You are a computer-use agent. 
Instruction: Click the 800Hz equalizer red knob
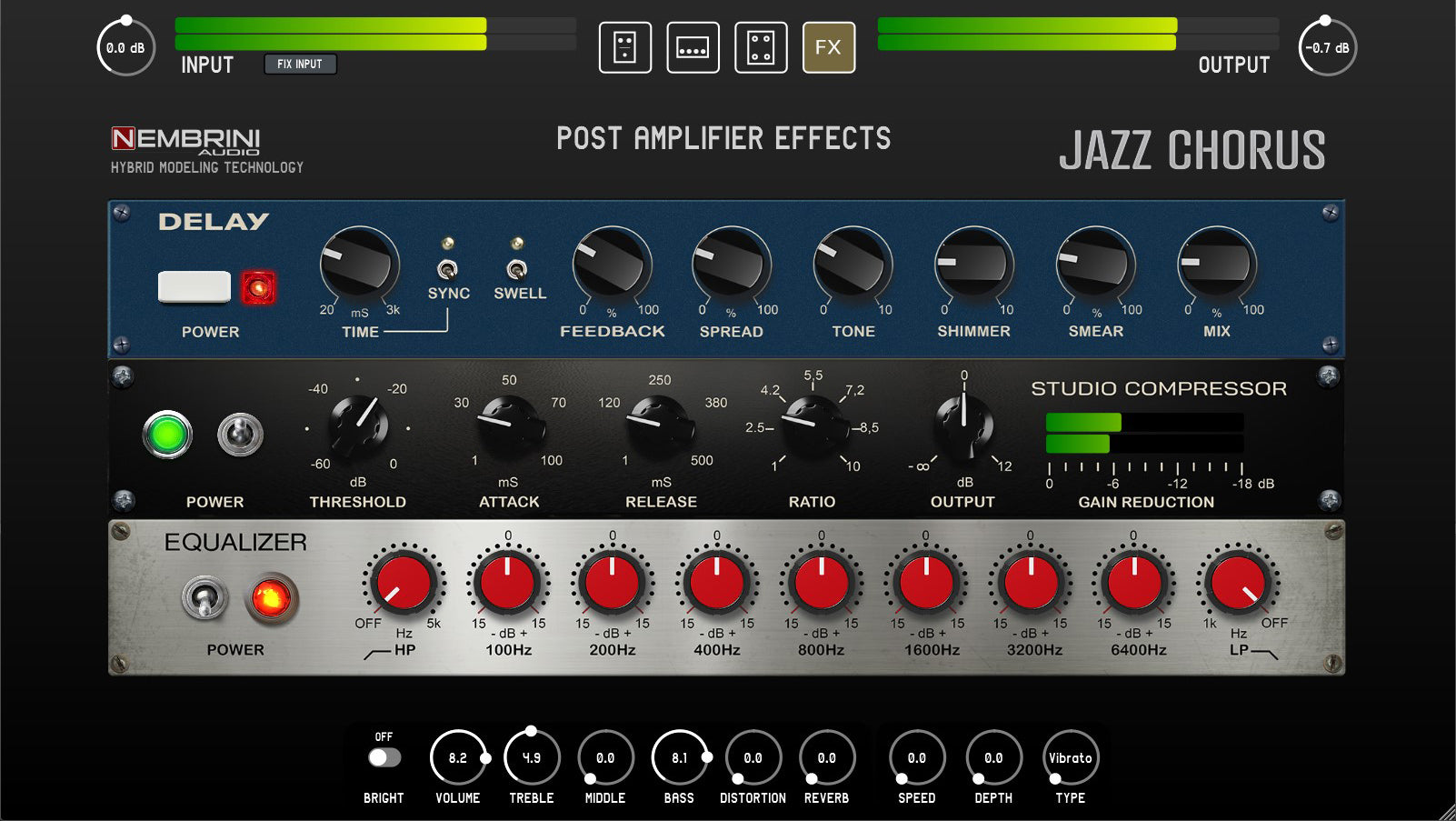[x=821, y=582]
